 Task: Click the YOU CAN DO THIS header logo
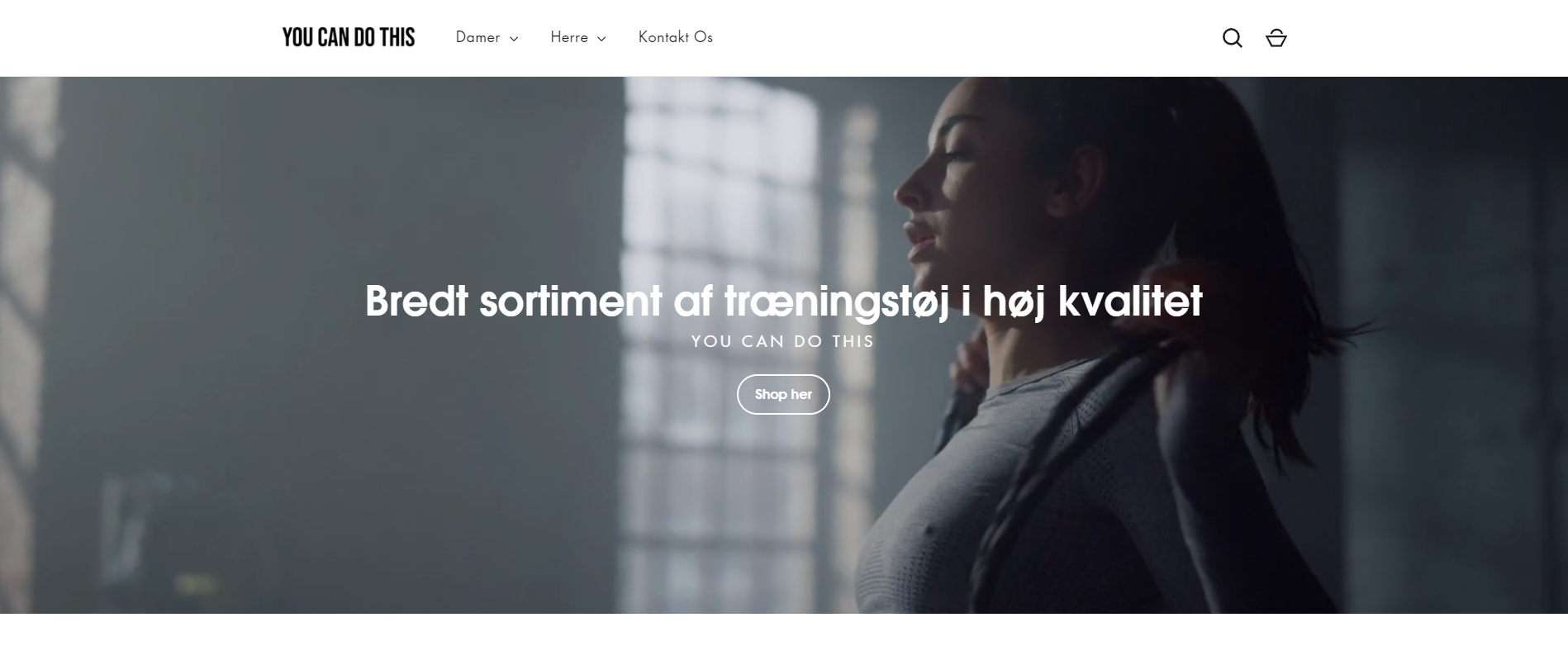coord(349,37)
